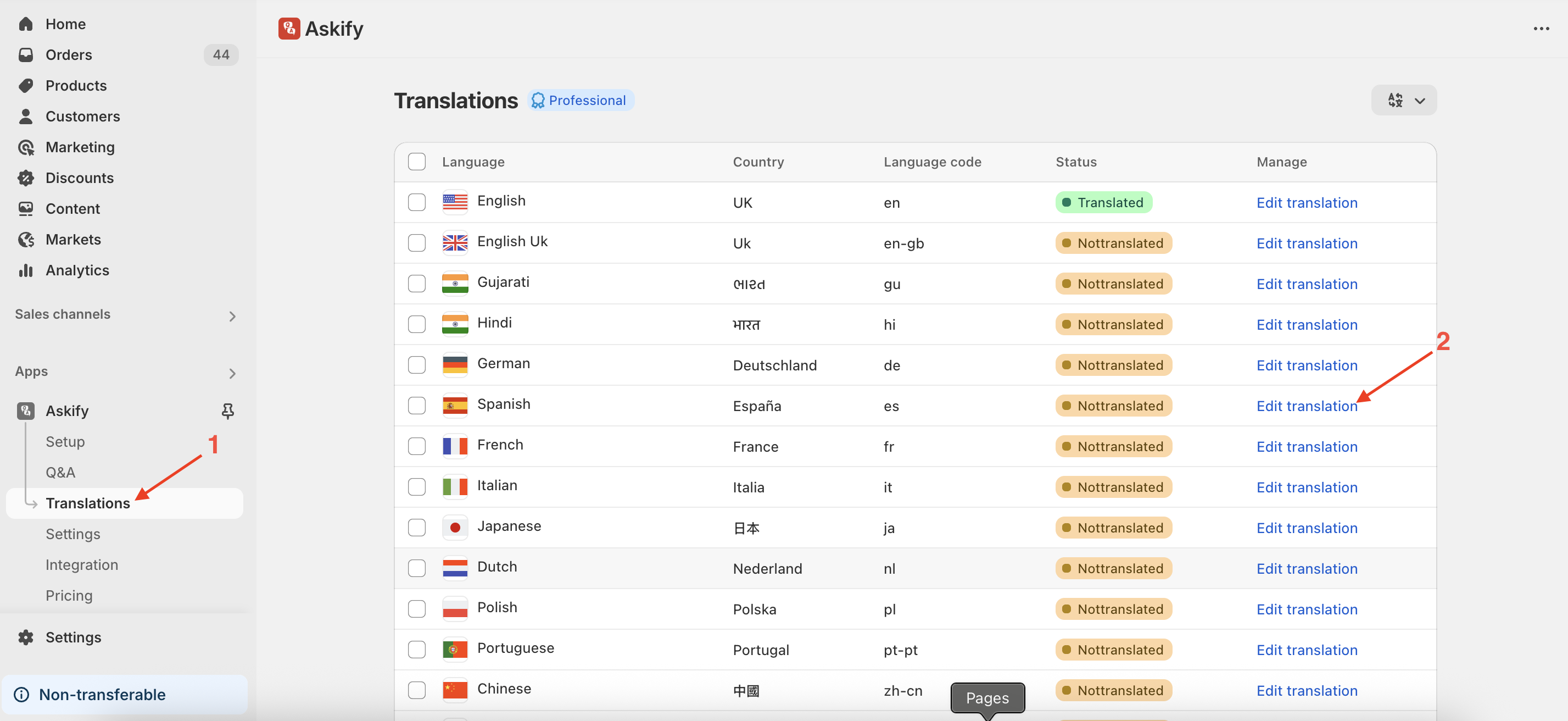This screenshot has width=1568, height=721.
Task: Open Analytics via its bar chart icon
Action: (26, 270)
